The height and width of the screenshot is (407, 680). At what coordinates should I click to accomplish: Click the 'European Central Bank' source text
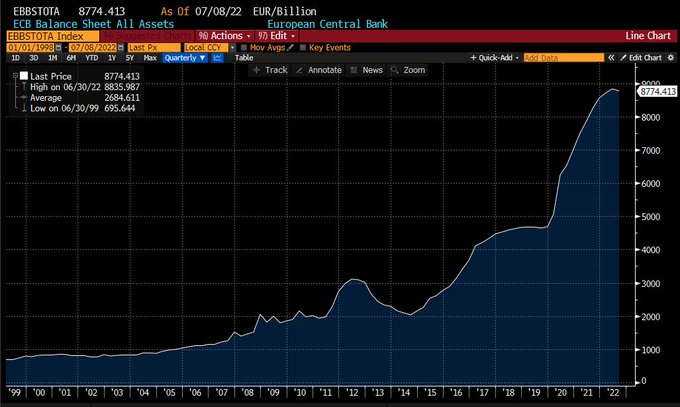327,24
